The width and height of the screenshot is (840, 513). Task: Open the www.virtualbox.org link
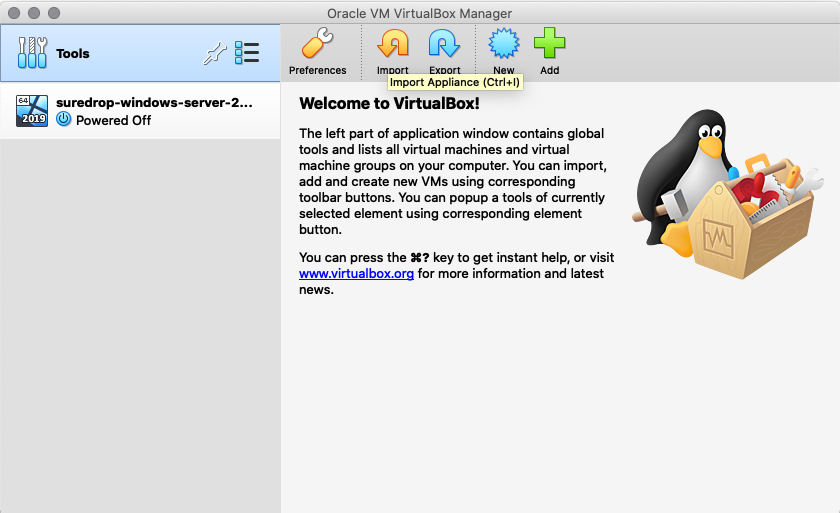(x=356, y=274)
